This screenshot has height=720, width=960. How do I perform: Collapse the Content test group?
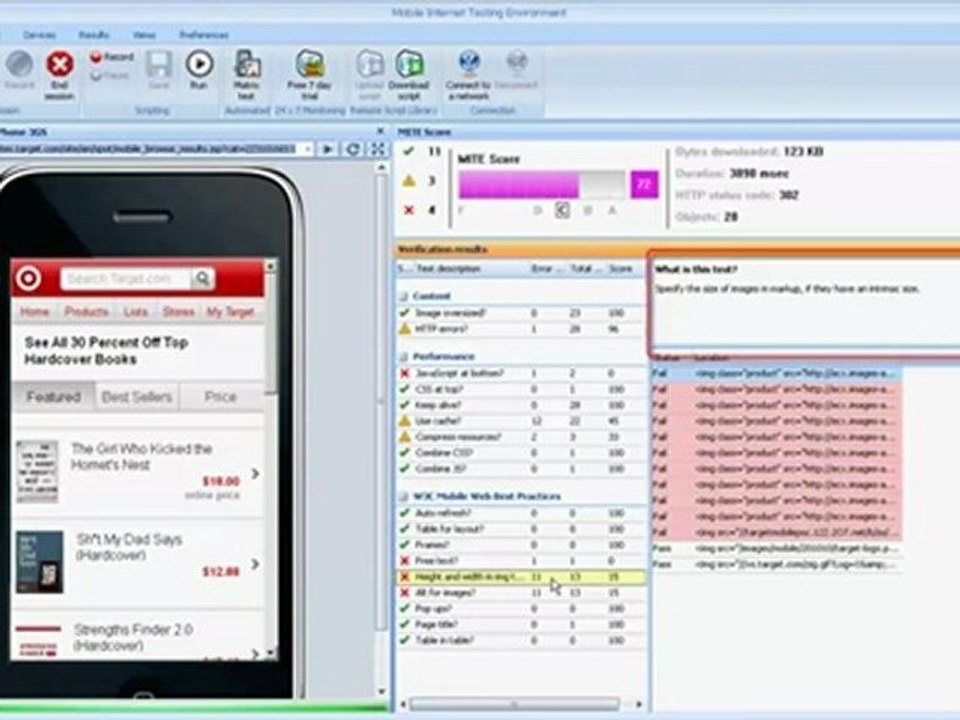[x=403, y=296]
